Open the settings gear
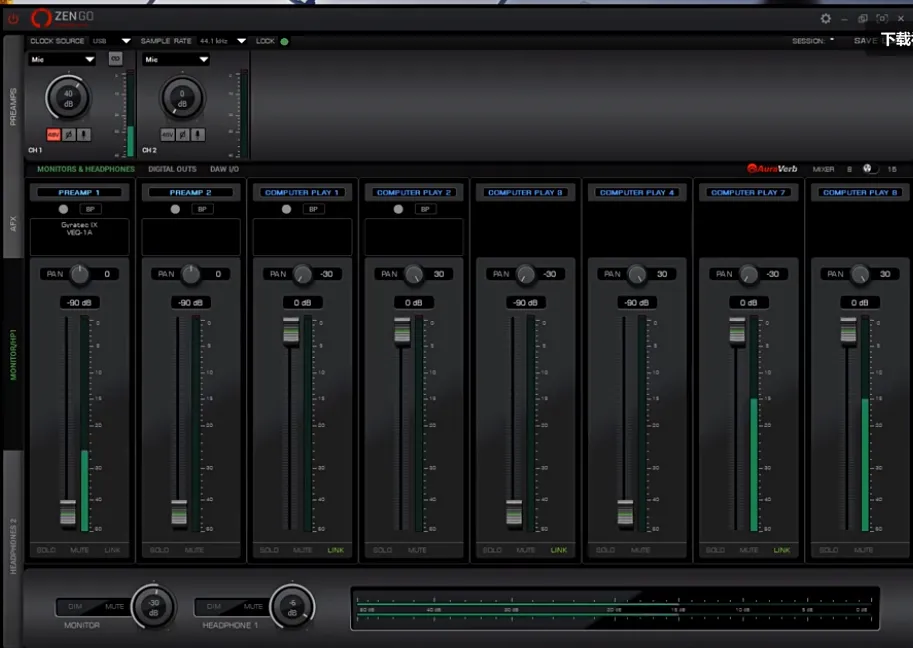913x648 pixels. (x=825, y=18)
